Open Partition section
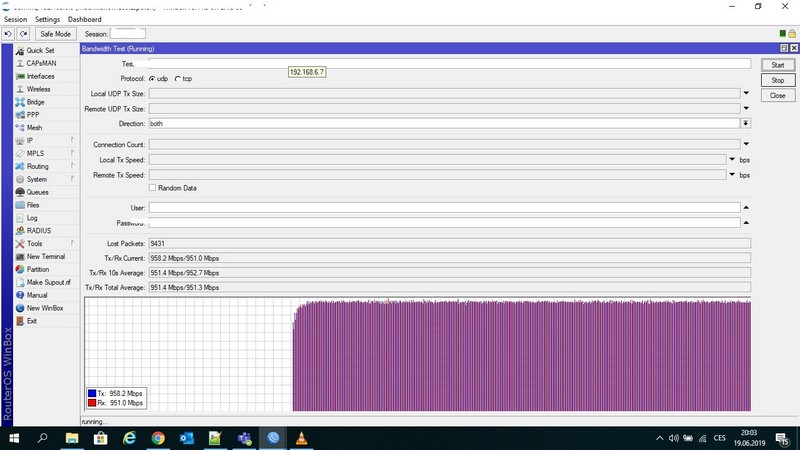The height and width of the screenshot is (450, 800). [38, 269]
